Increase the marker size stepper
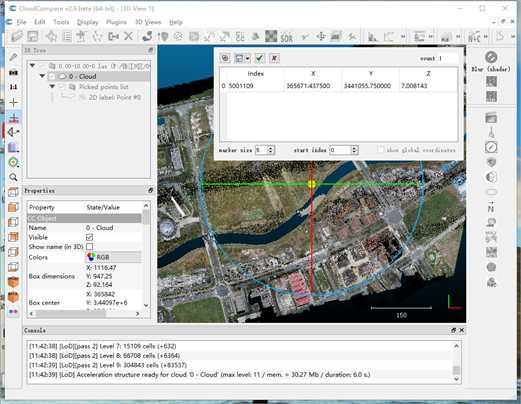This screenshot has width=521, height=404. (271, 148)
